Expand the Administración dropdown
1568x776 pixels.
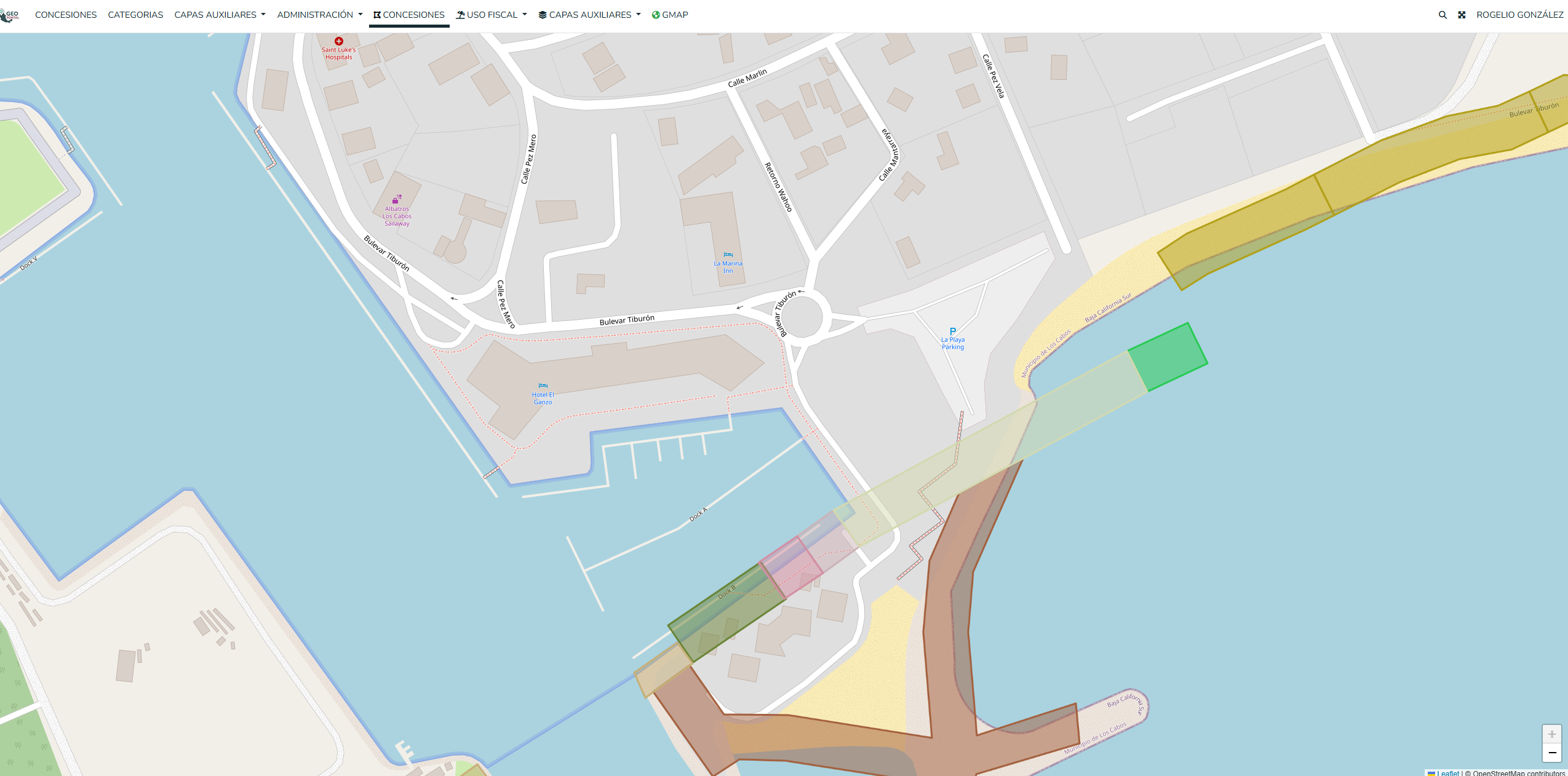click(x=319, y=15)
